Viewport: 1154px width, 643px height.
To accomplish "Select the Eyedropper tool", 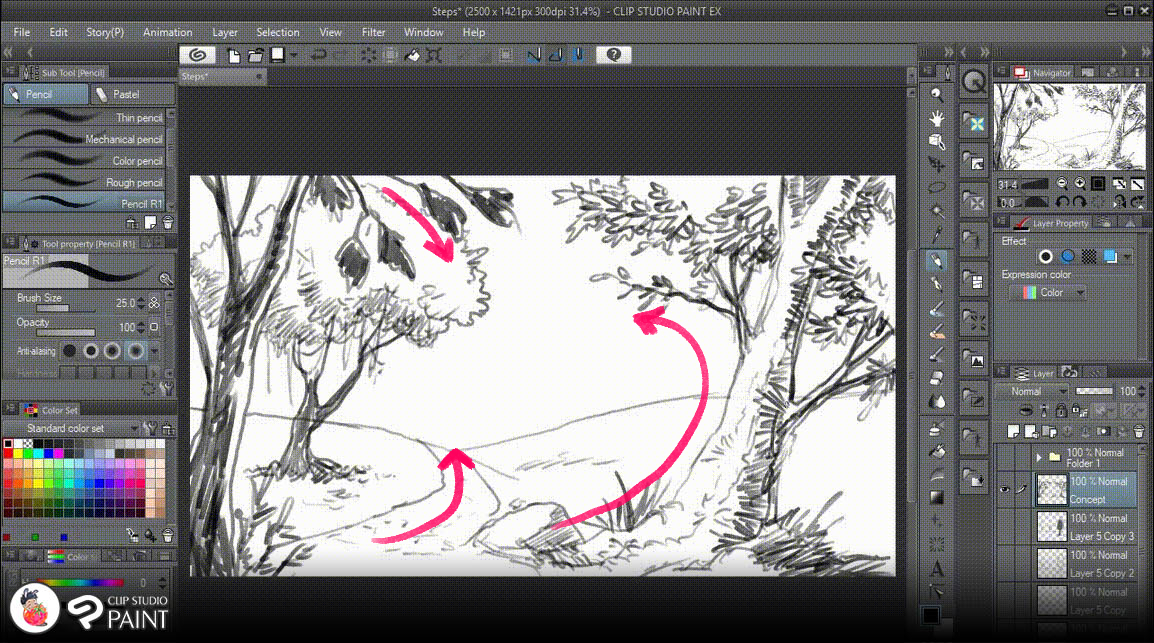I will click(x=936, y=235).
